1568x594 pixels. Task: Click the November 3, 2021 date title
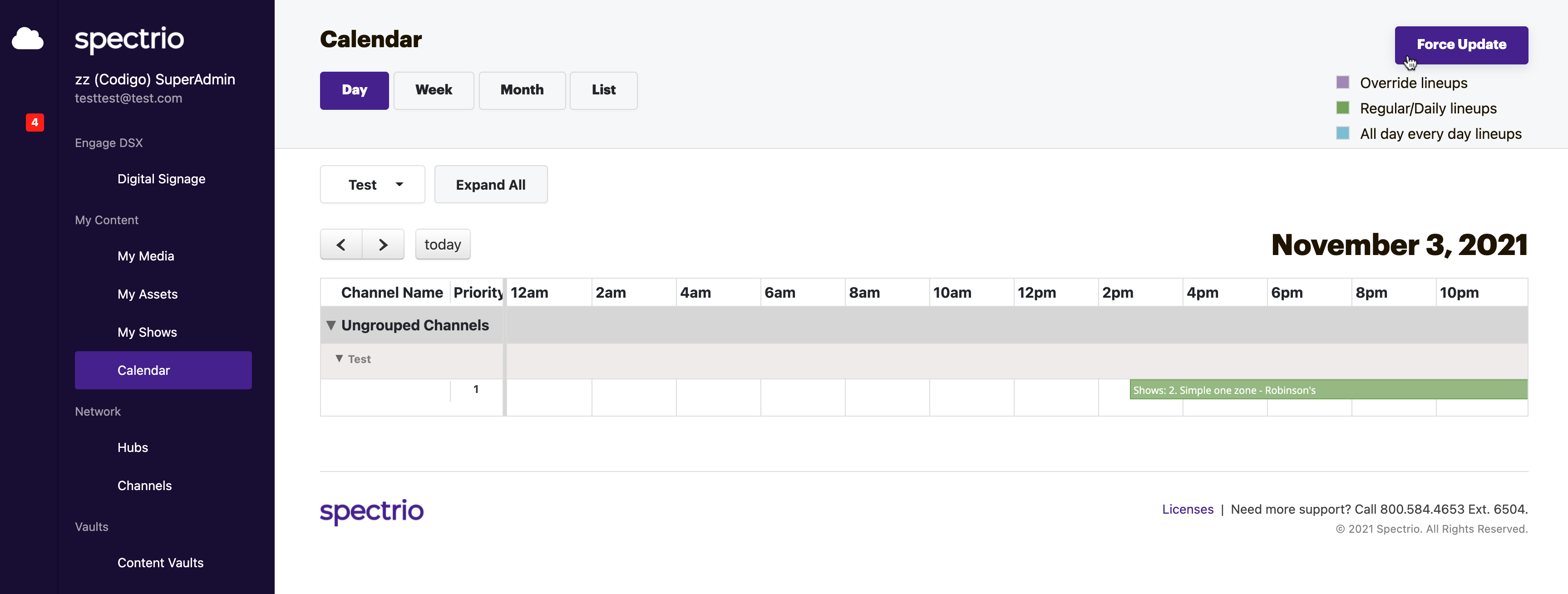(1400, 245)
